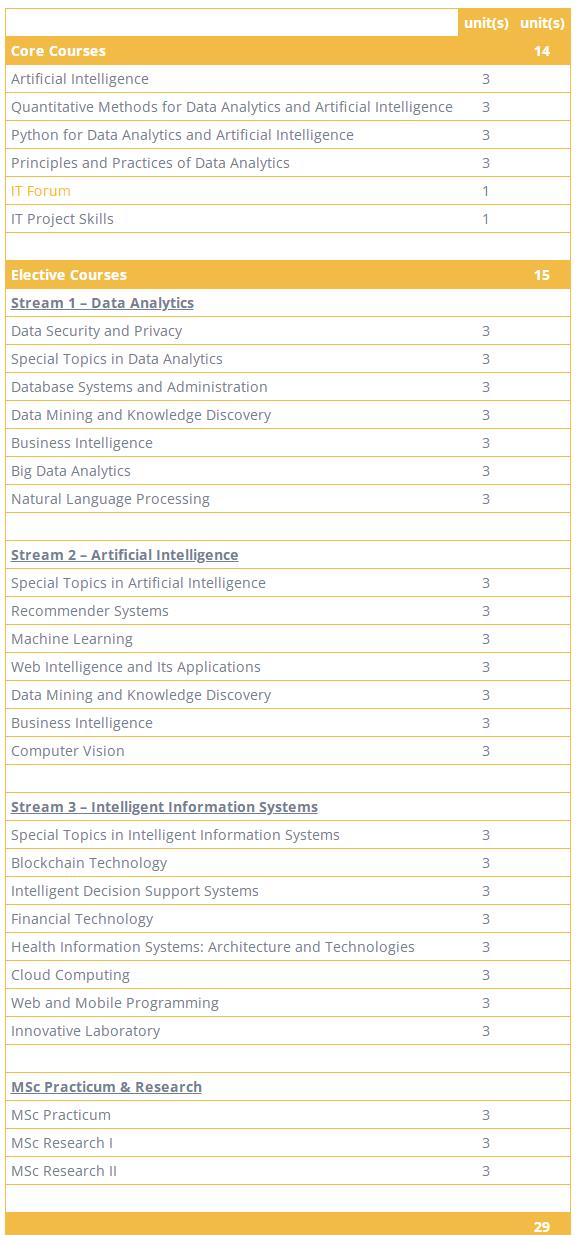This screenshot has height=1235, width=577.
Task: Click the Big Data Analytics course
Action: pos(71,471)
